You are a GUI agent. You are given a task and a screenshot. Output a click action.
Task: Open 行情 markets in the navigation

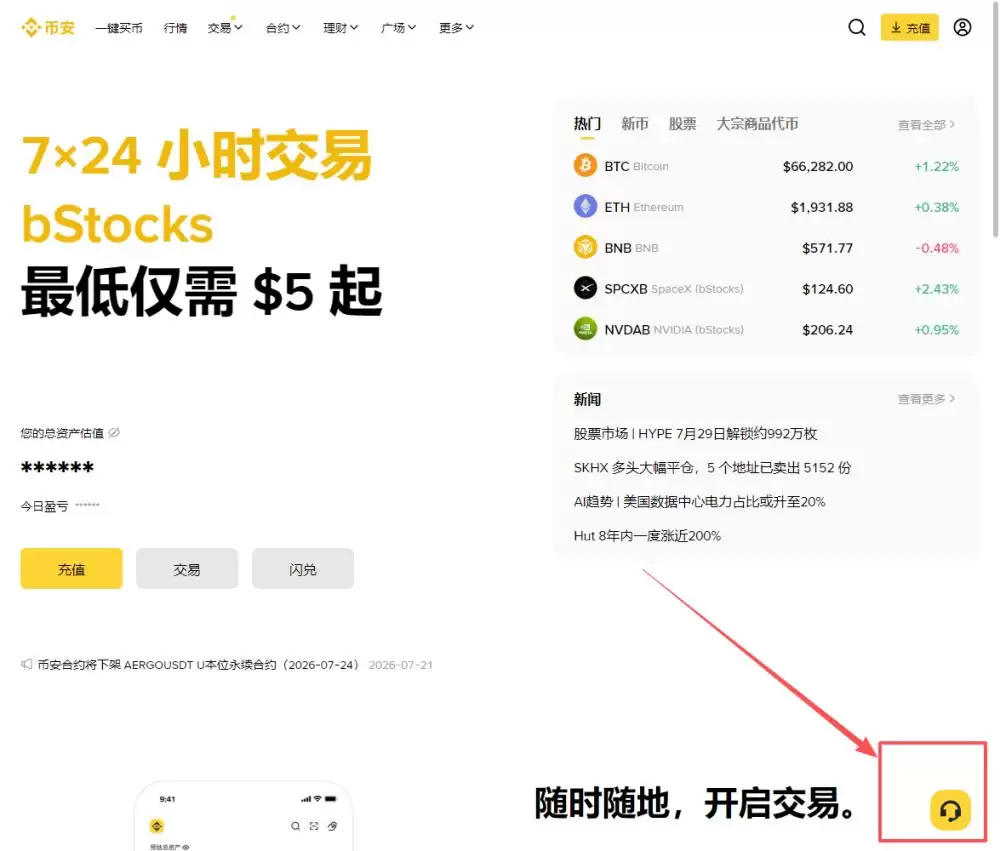[x=175, y=28]
